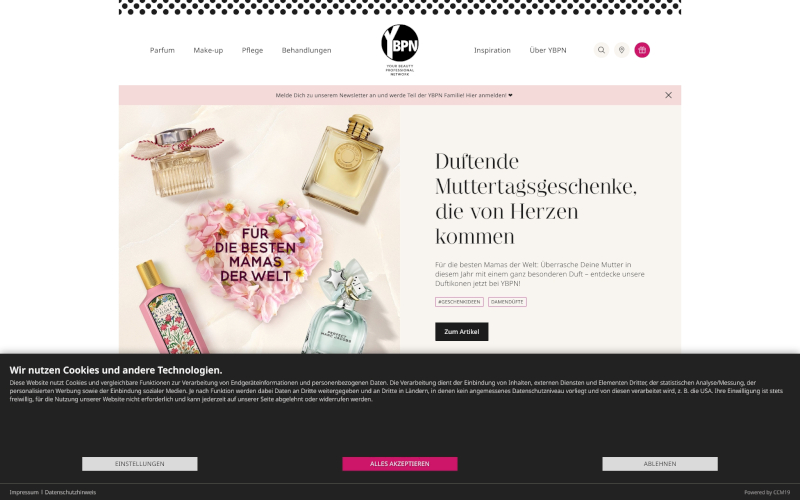
Task: Click the newsletter sign-up banner text
Action: [x=394, y=95]
